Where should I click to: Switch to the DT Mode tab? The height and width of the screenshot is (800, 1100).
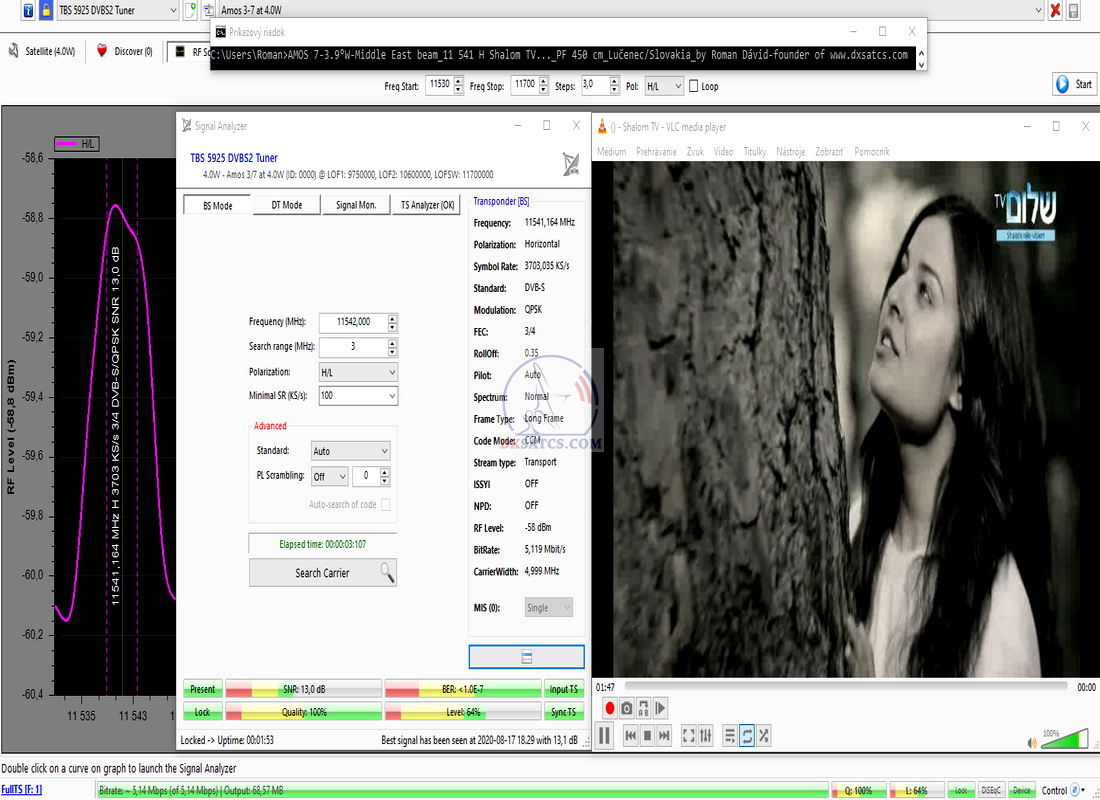285,205
